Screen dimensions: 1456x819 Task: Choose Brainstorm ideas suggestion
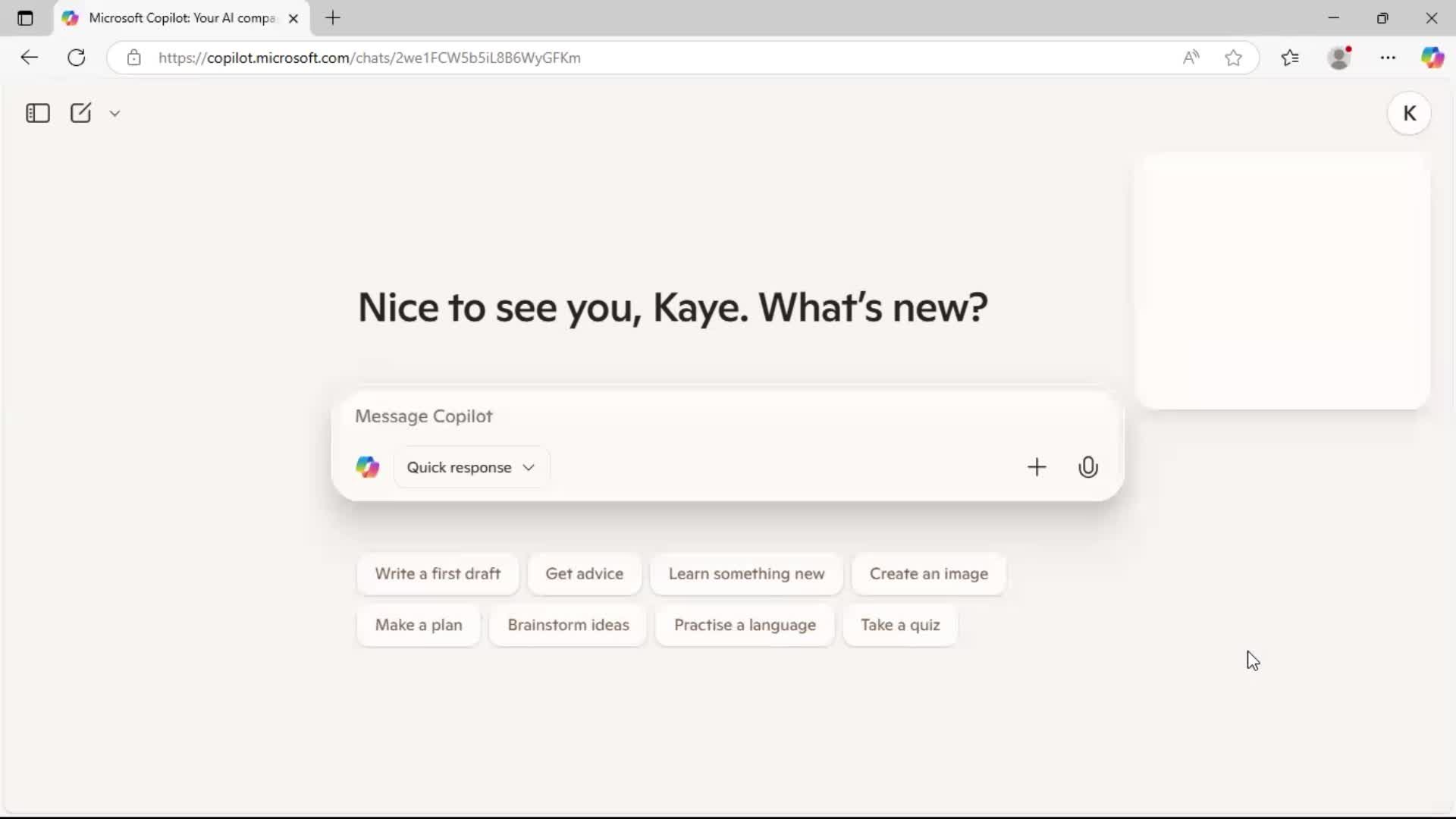(x=568, y=625)
